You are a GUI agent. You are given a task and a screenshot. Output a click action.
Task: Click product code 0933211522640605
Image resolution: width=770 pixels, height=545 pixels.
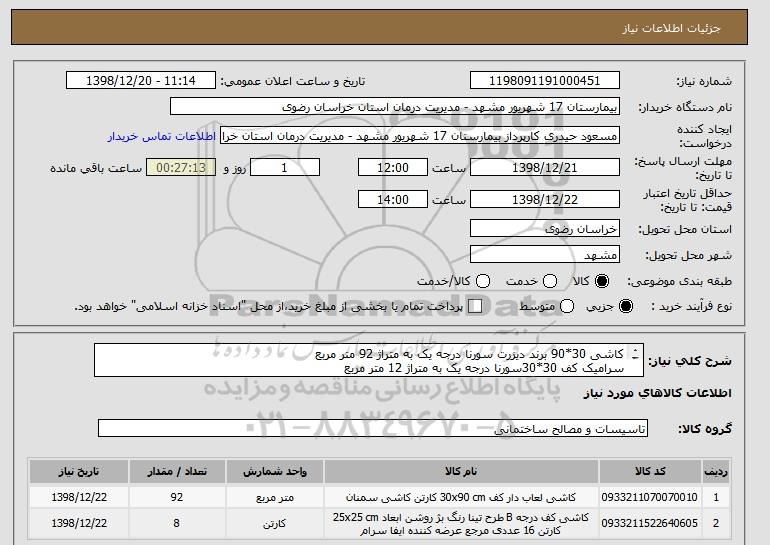pos(650,523)
